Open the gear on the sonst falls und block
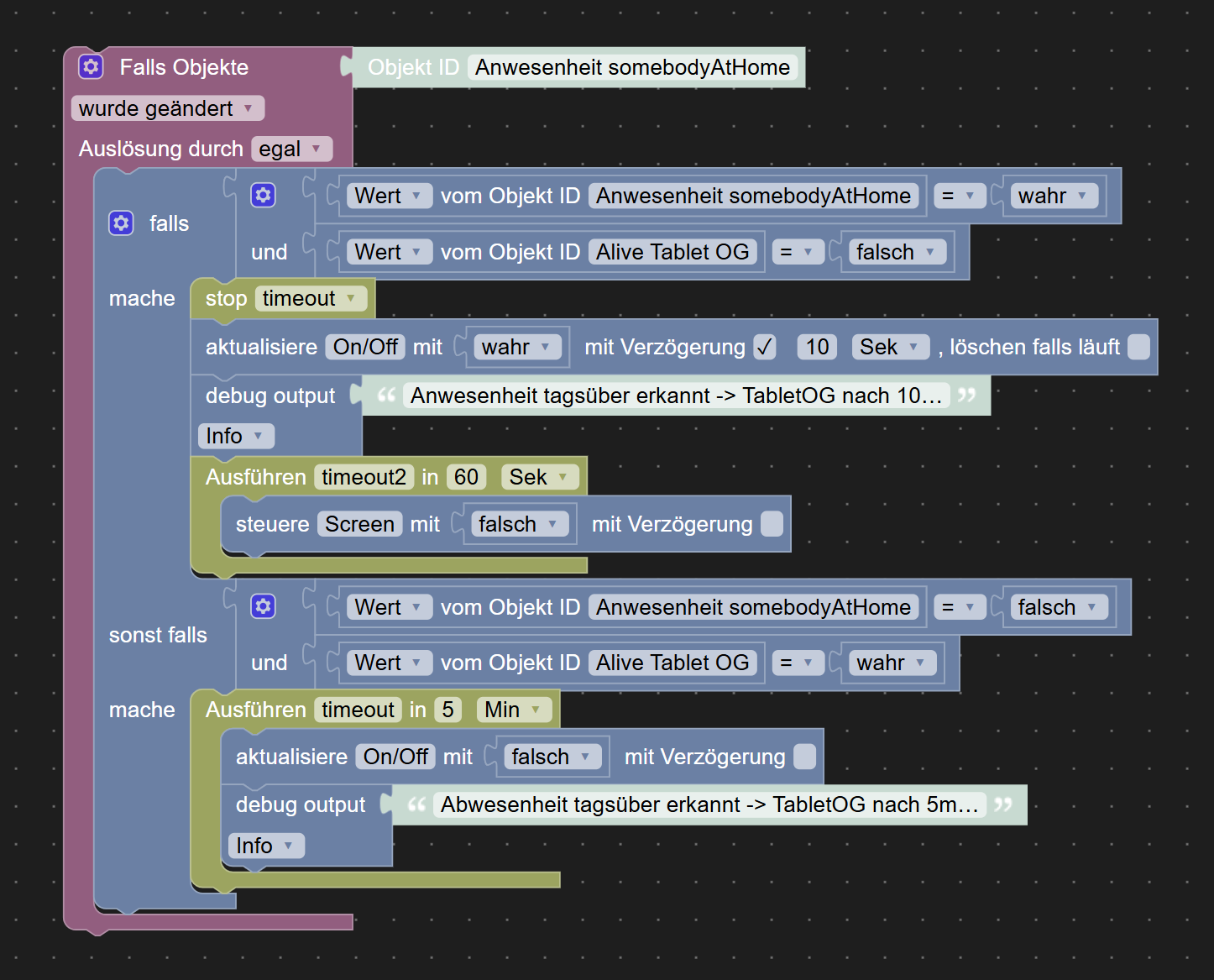 click(x=263, y=605)
